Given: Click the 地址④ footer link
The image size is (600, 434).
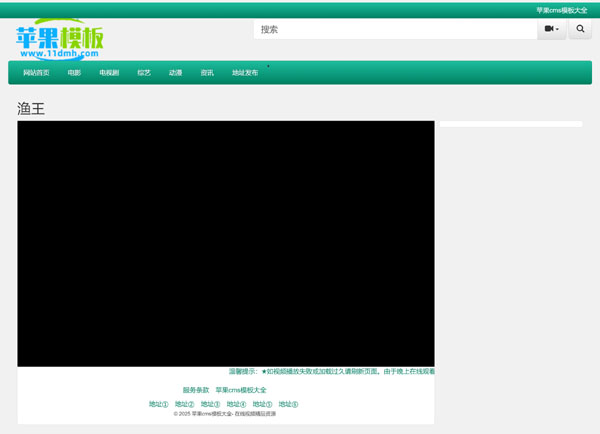Looking at the screenshot, I should (236, 404).
